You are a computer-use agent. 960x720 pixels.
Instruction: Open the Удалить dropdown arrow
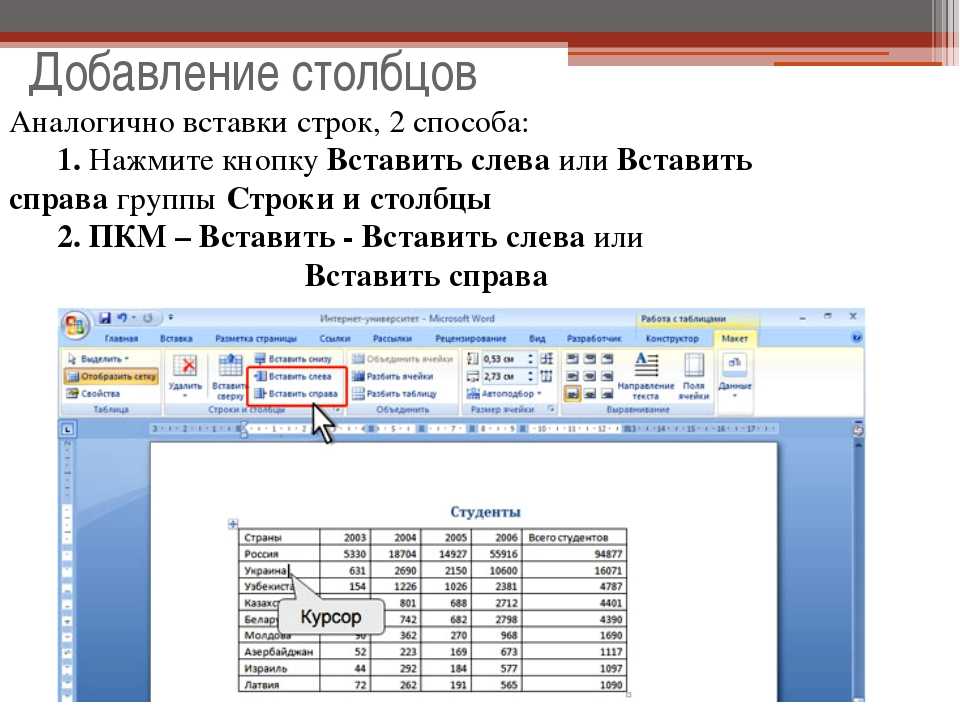185,397
